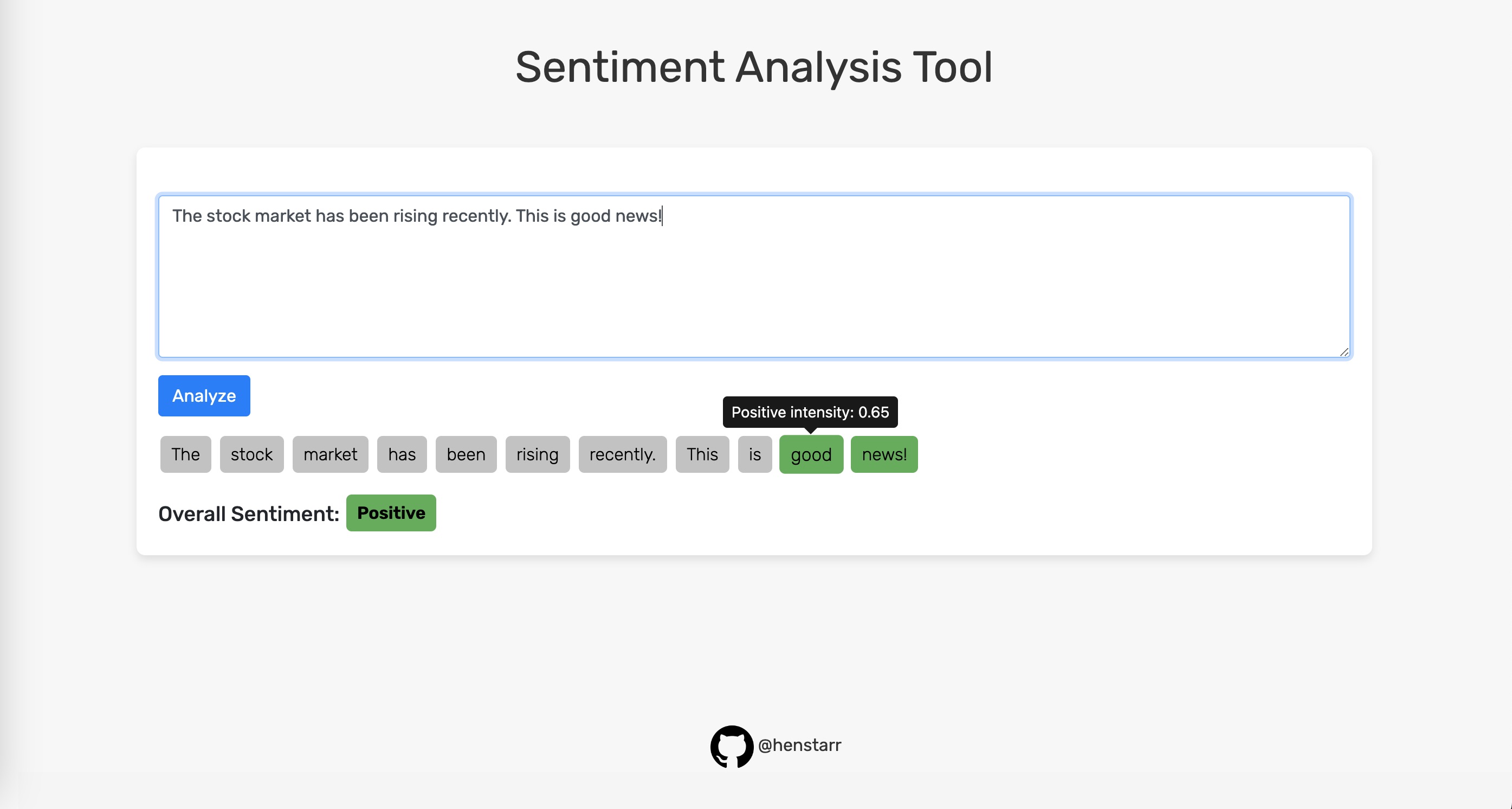Focus the sentiment text input area
This screenshot has width=1512, height=809.
[754, 277]
